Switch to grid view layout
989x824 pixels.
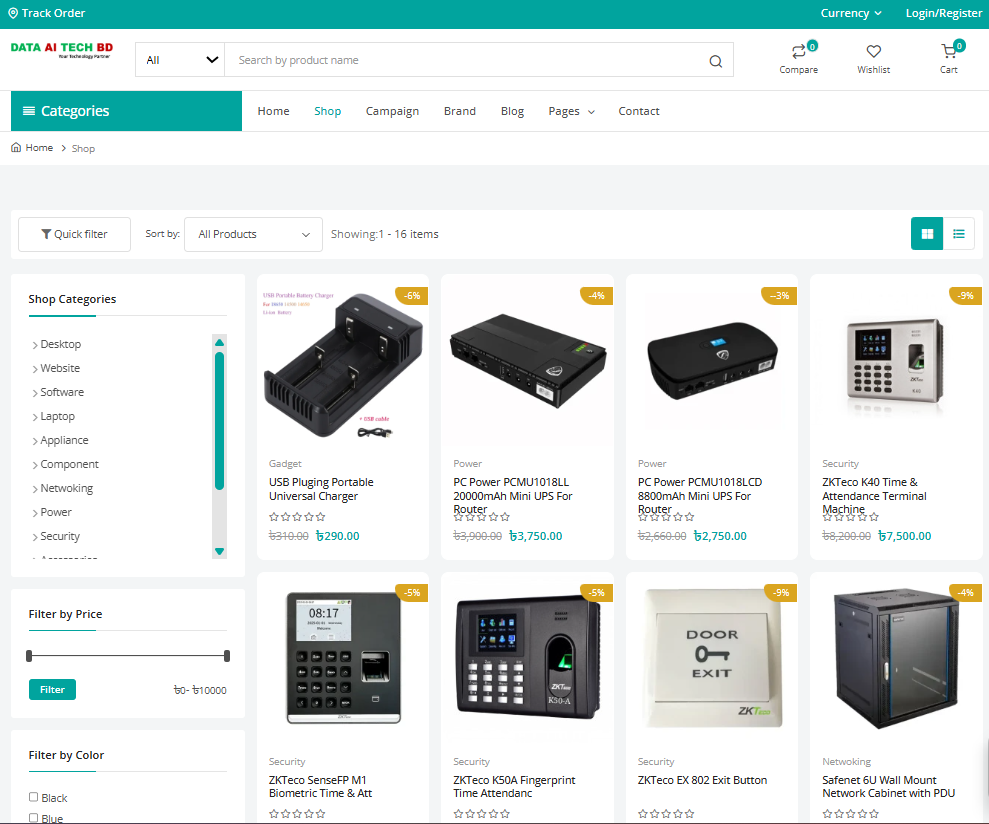(927, 234)
